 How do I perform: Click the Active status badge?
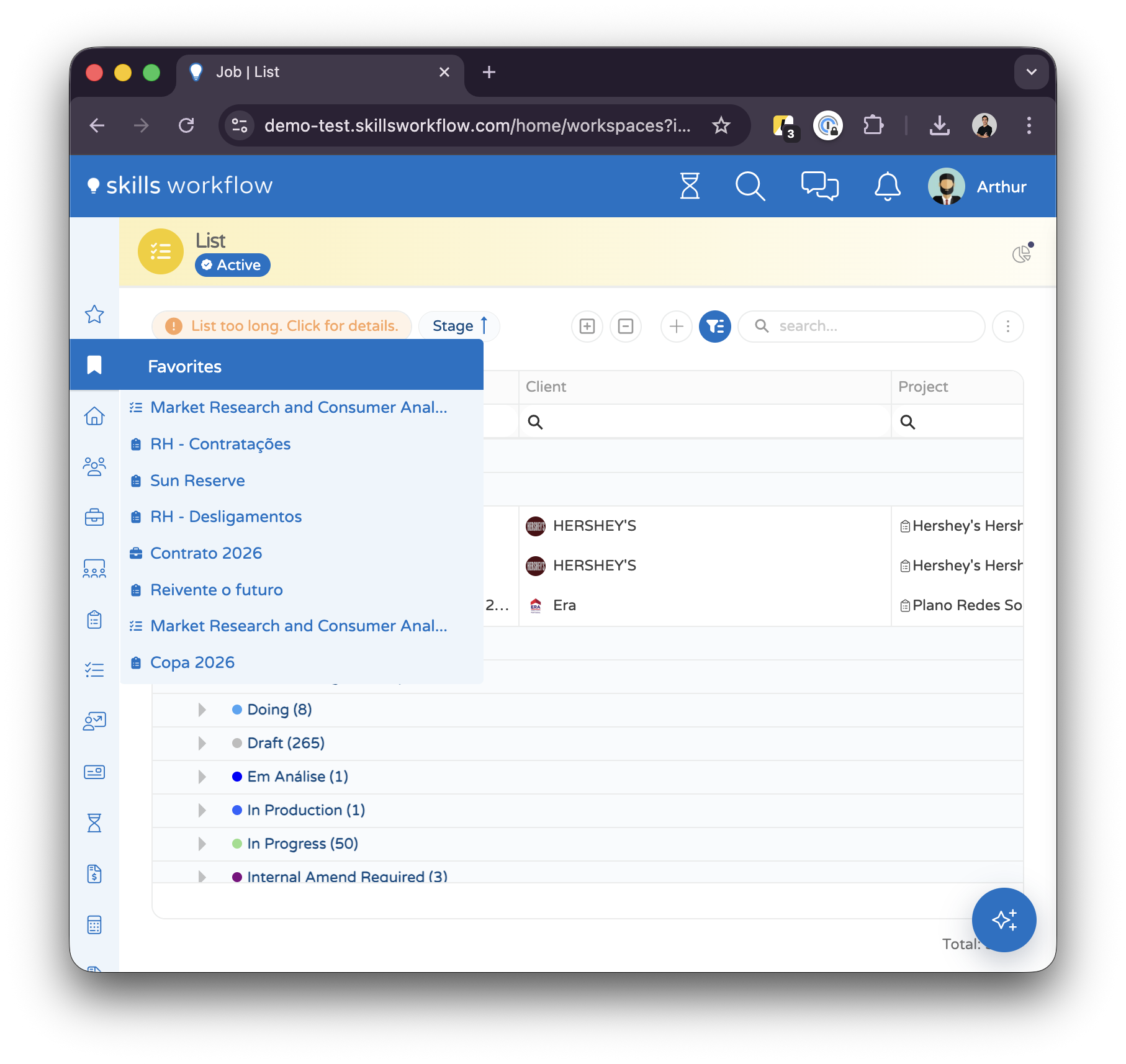coord(233,265)
